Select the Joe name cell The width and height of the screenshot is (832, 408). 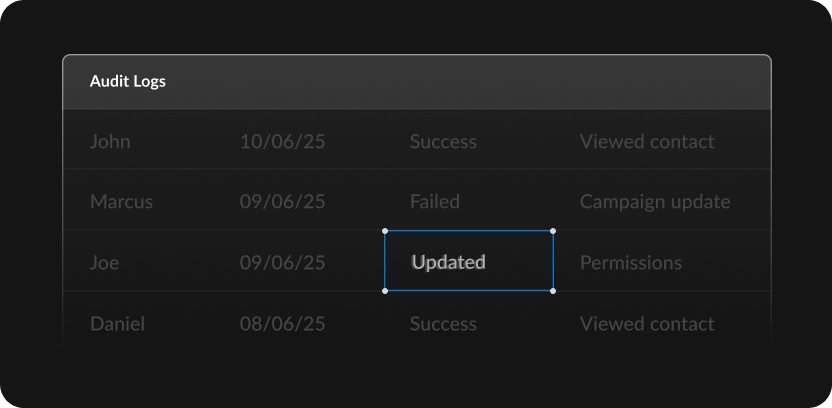105,263
